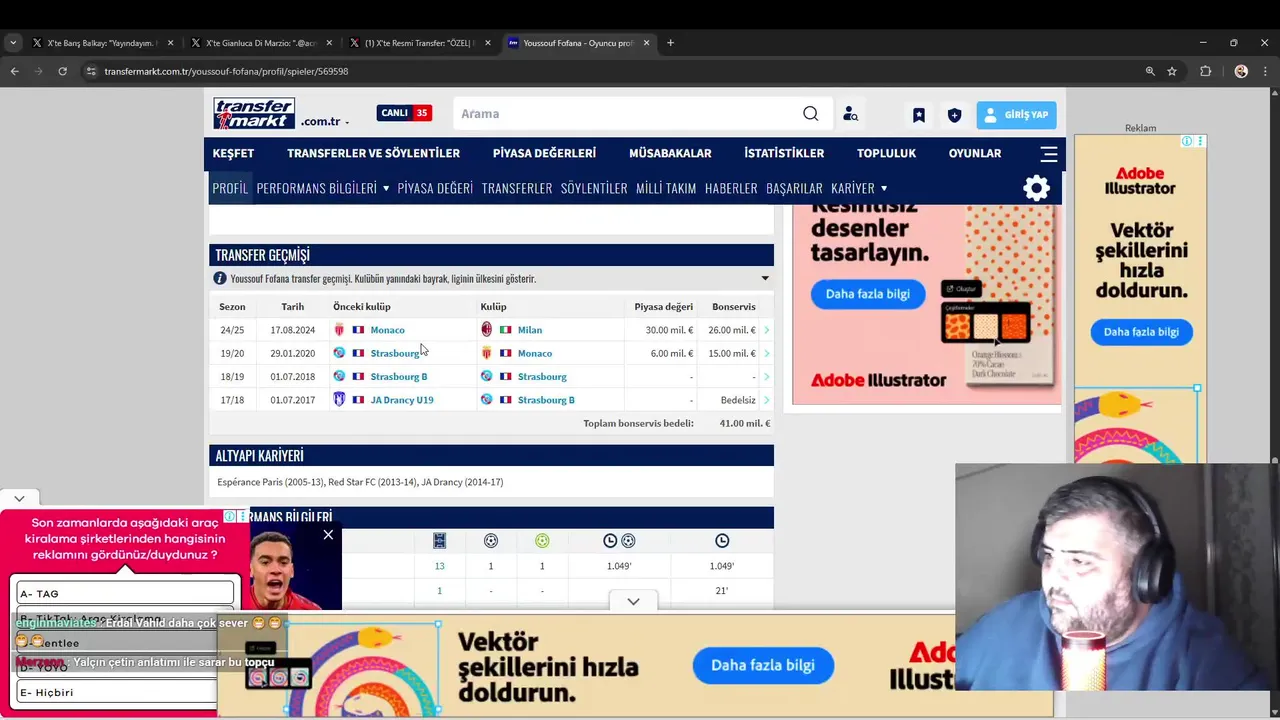Screen dimensions: 1280x720
Task: Open the browser extensions puzzle icon
Action: [x=1205, y=71]
